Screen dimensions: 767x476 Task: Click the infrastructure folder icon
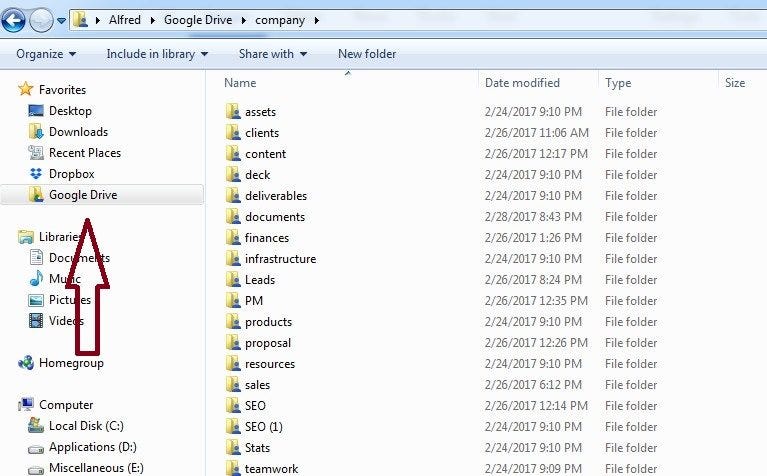[x=233, y=259]
